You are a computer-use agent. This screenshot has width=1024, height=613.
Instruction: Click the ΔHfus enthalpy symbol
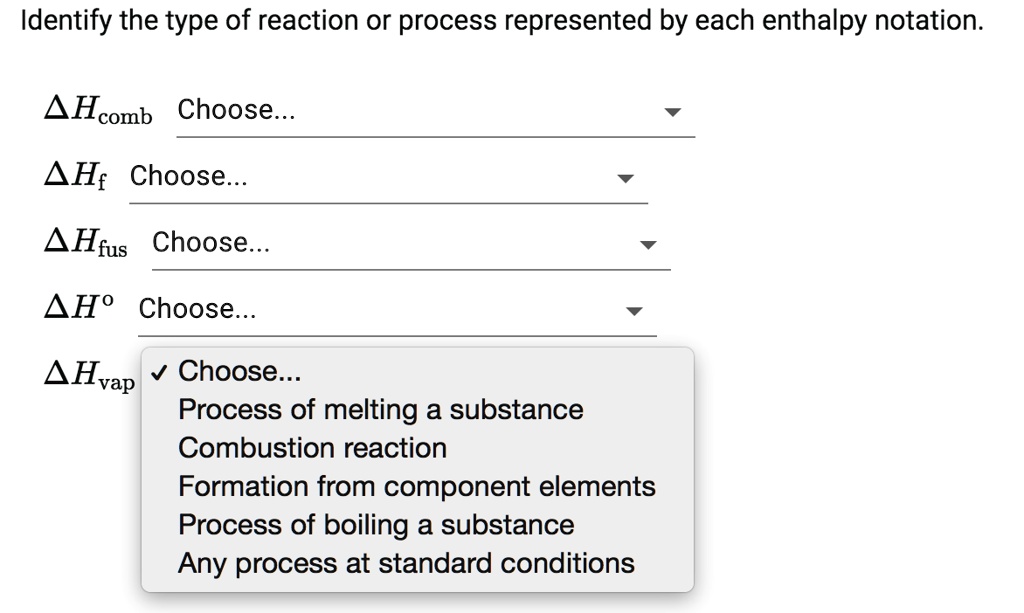86,243
